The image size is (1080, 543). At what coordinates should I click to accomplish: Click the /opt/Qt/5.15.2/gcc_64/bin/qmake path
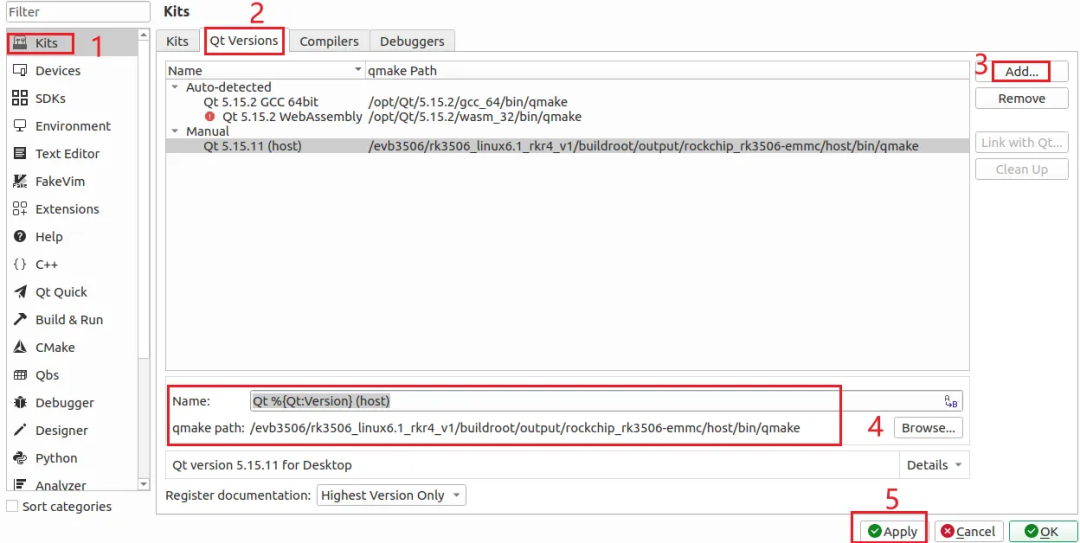click(468, 102)
